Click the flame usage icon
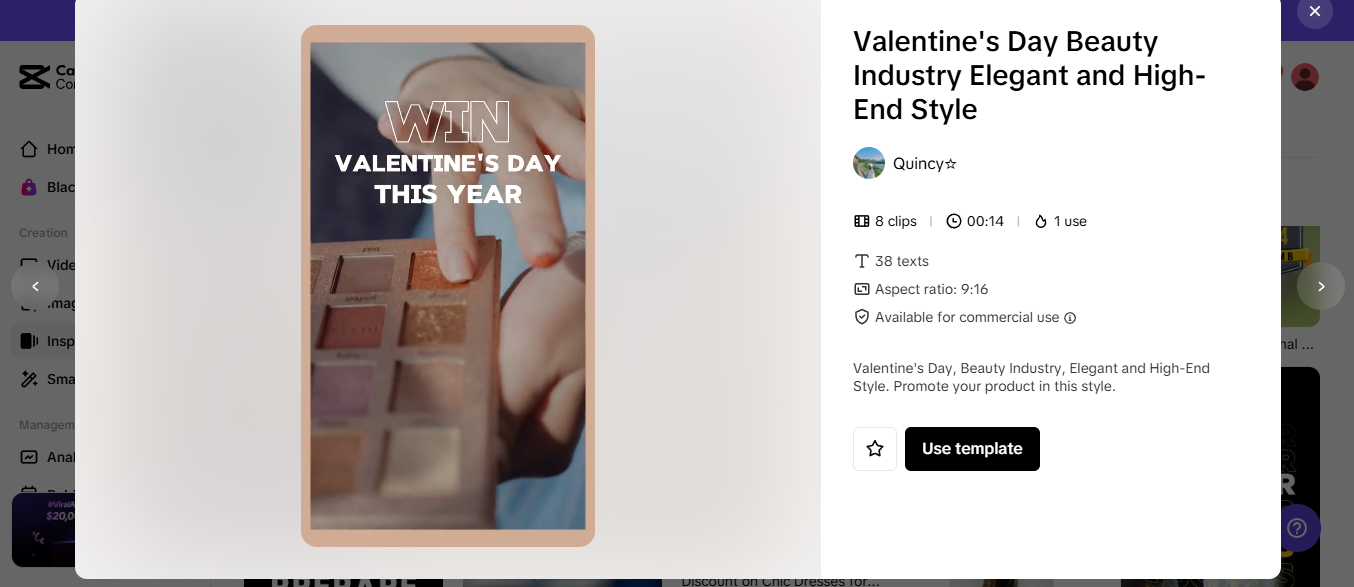 tap(1041, 221)
